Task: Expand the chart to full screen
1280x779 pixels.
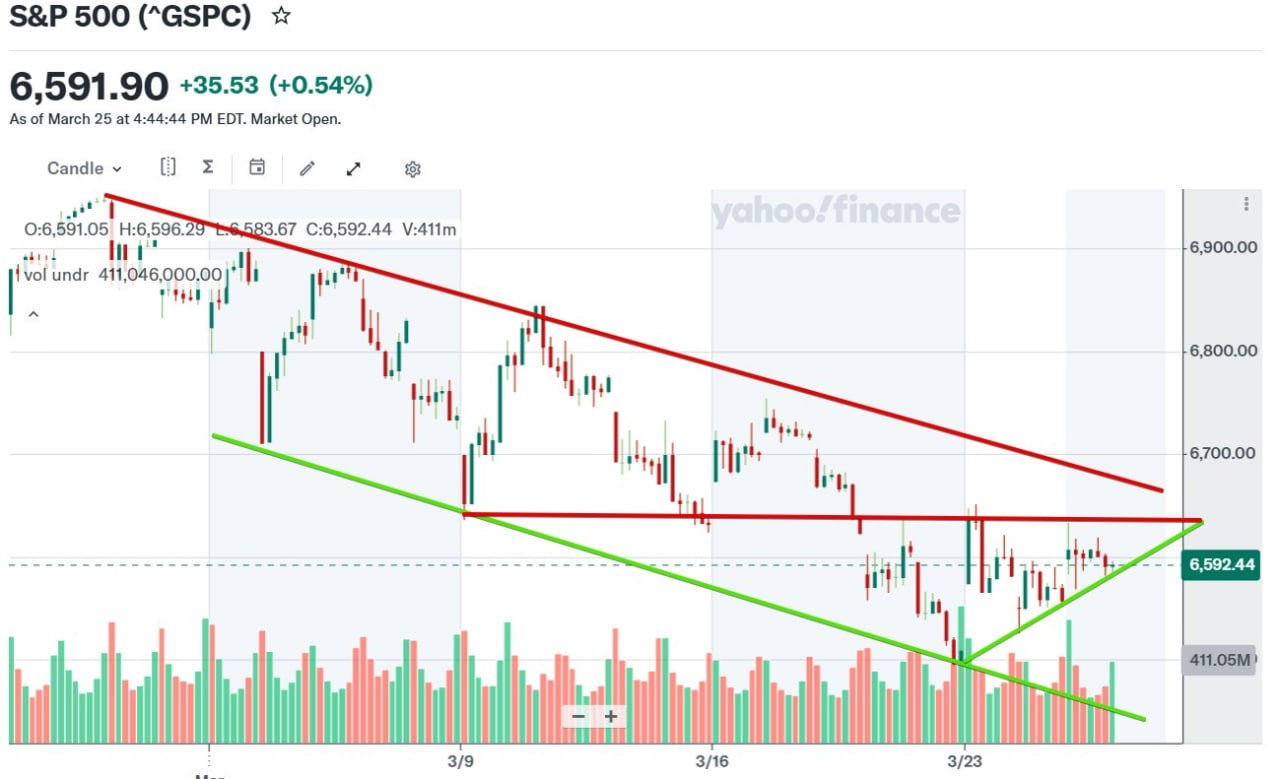Action: pyautogui.click(x=353, y=169)
